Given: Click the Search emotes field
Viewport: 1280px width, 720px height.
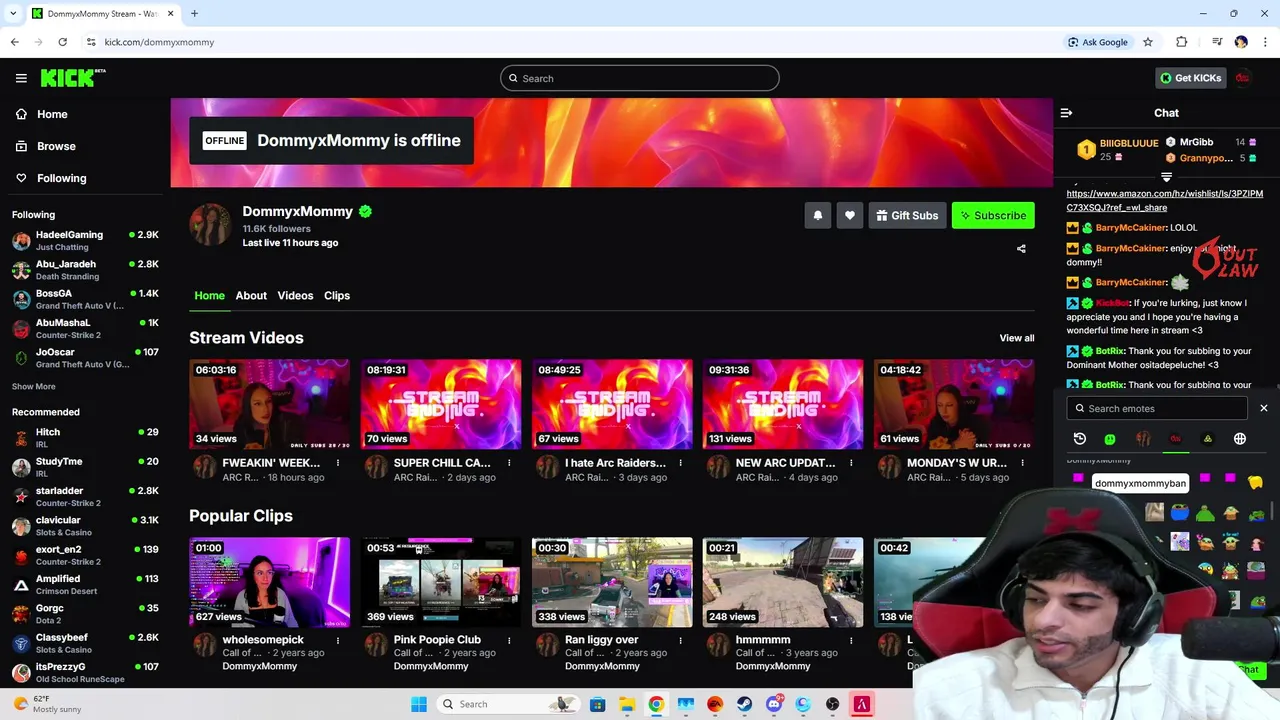Looking at the screenshot, I should [1158, 408].
